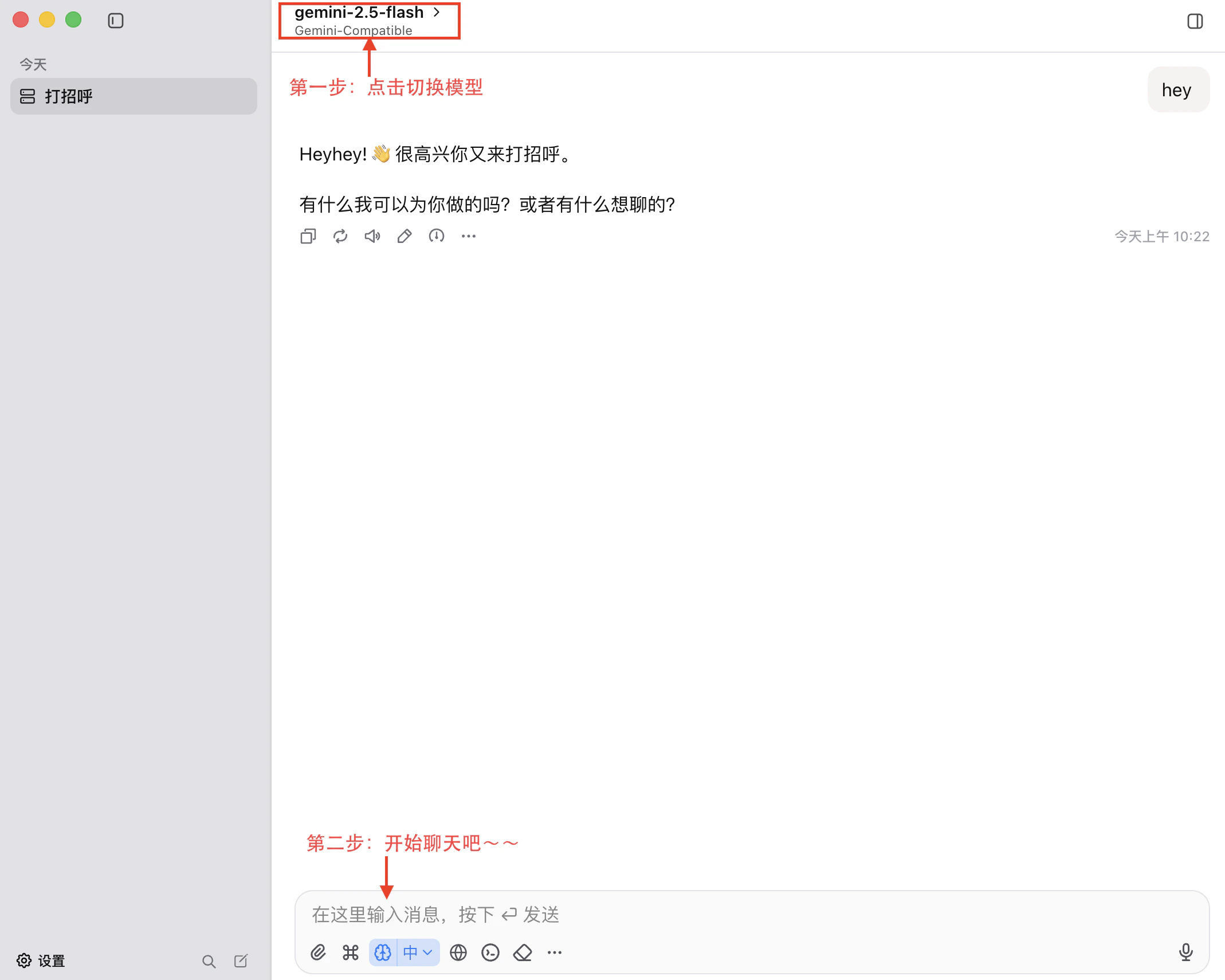Regenerate the assistant response
Image resolution: width=1225 pixels, height=980 pixels.
[x=340, y=236]
